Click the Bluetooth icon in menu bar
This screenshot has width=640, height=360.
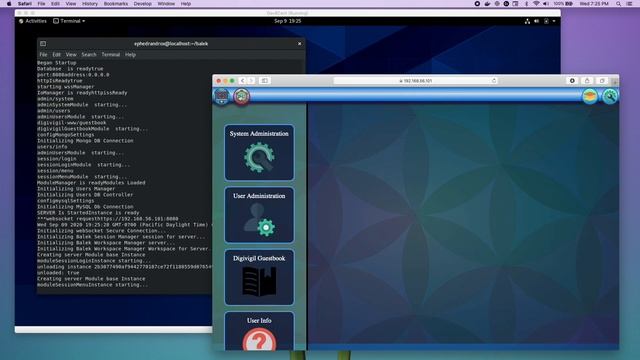click(x=526, y=4)
